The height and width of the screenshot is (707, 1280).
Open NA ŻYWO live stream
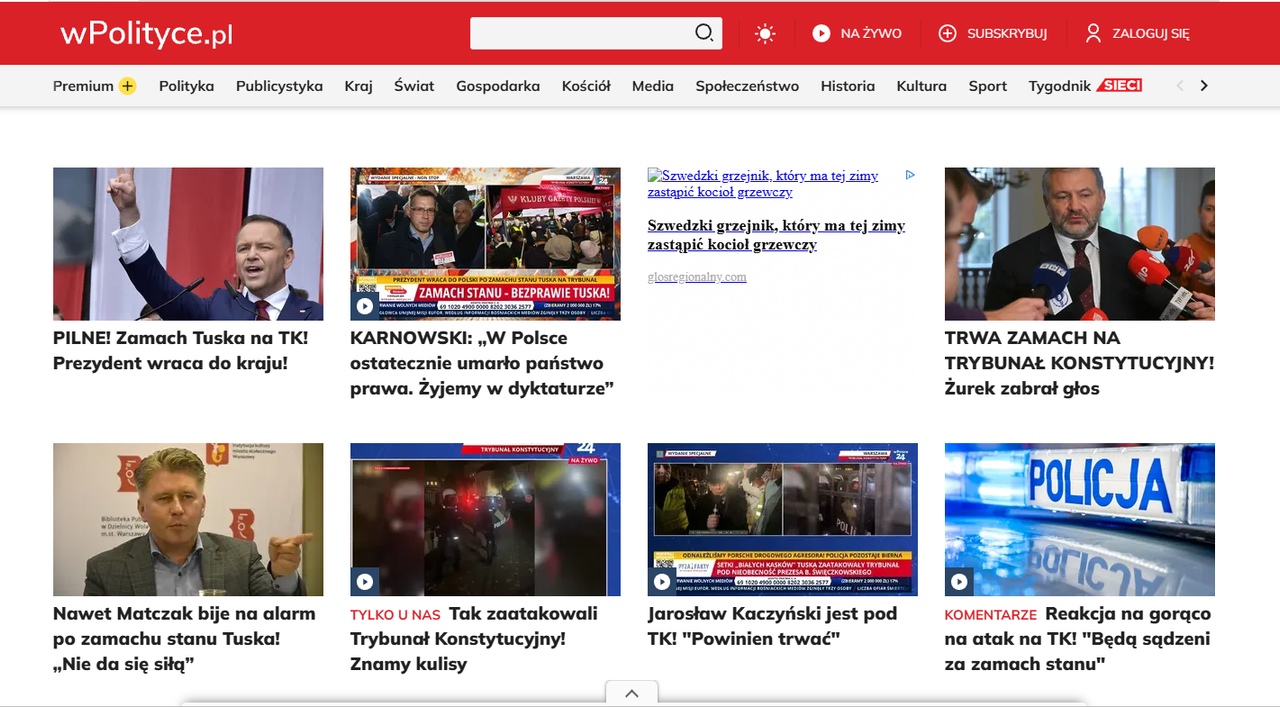(857, 33)
